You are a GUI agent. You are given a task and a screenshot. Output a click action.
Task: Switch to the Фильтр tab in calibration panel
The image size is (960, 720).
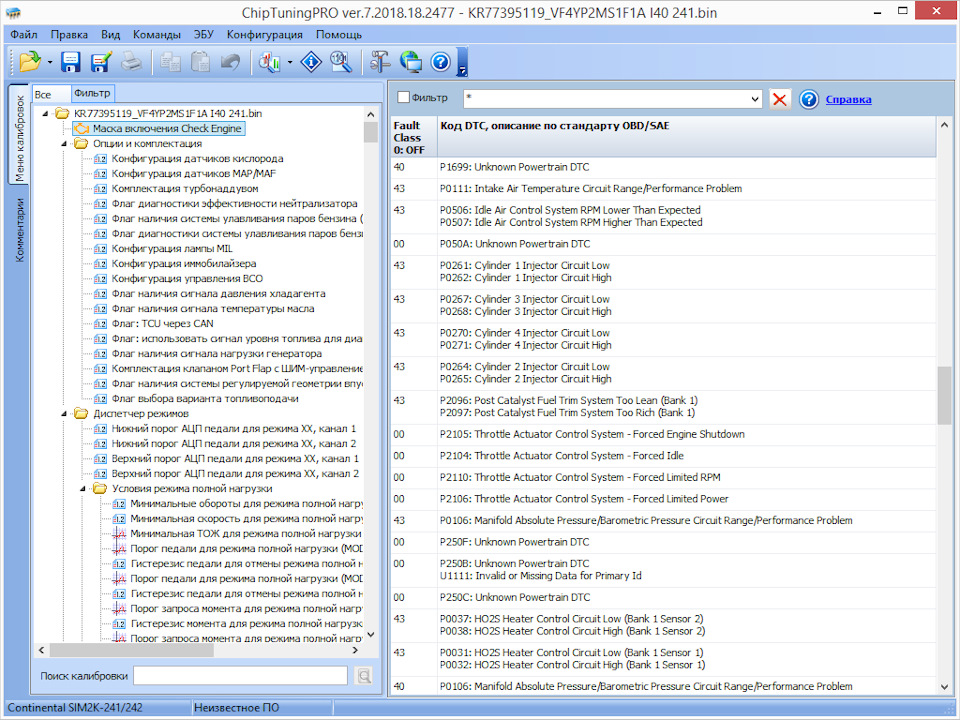point(92,93)
